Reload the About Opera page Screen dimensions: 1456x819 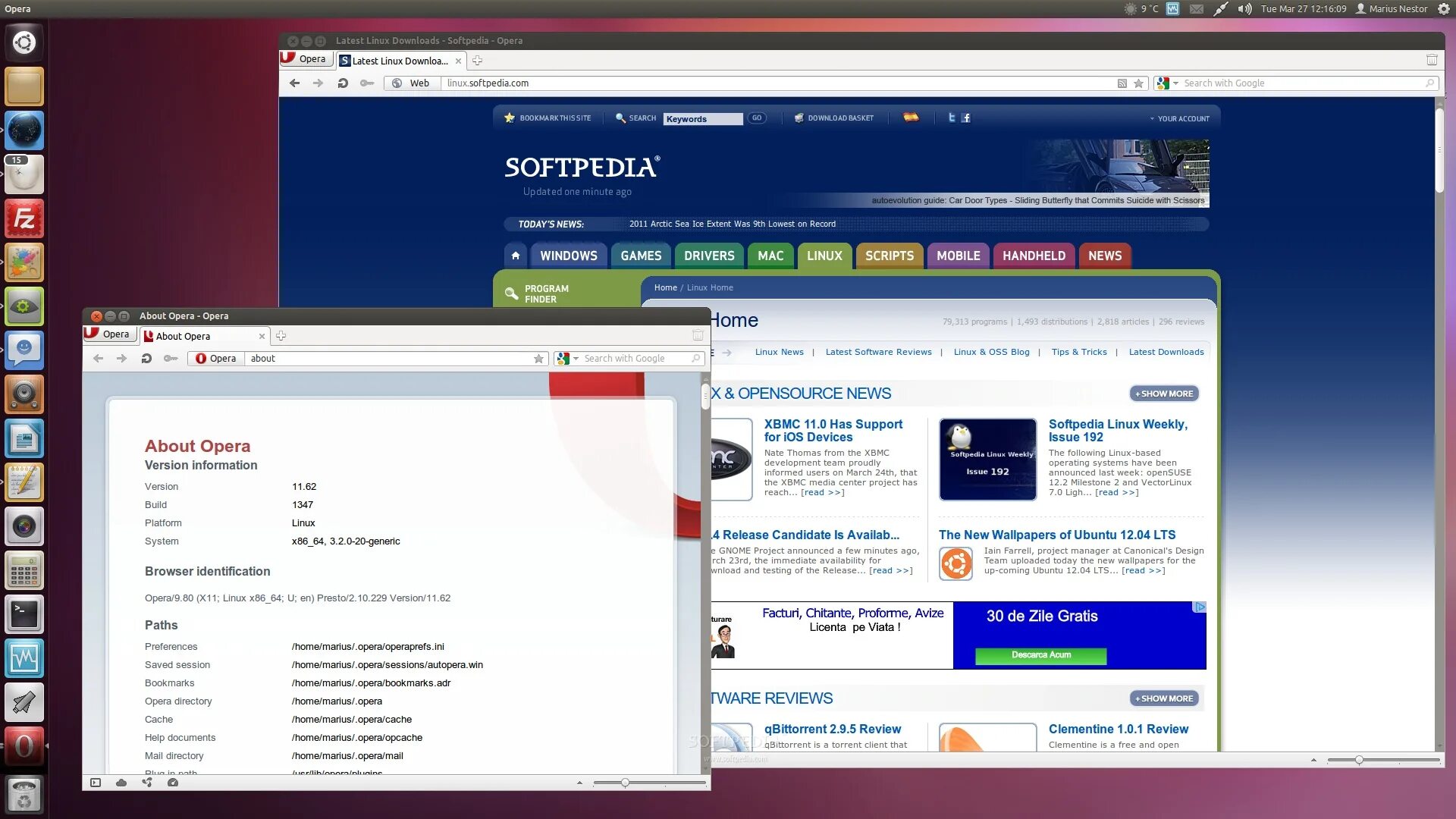[146, 359]
